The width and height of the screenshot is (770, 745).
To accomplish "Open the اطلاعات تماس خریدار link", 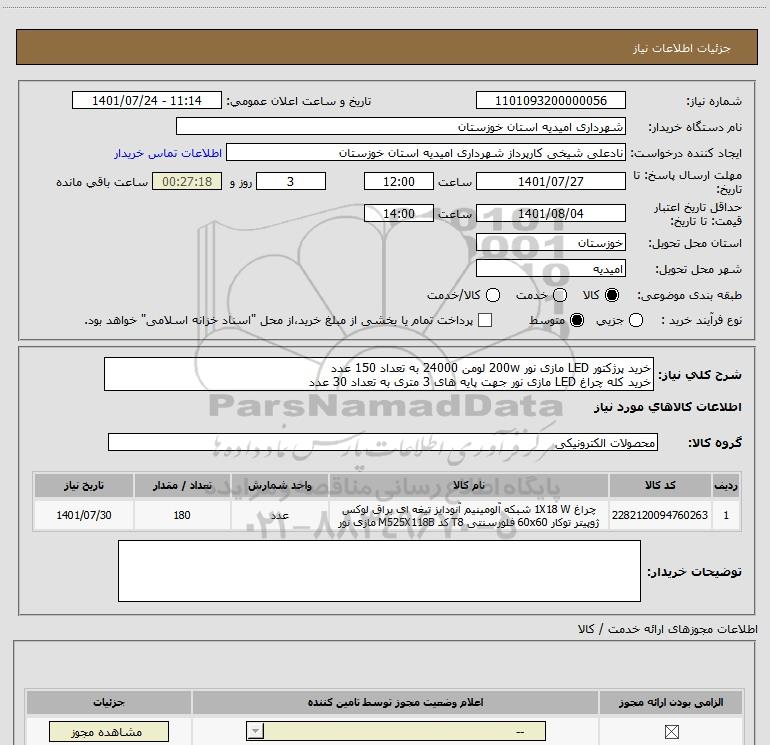I will tap(168, 153).
